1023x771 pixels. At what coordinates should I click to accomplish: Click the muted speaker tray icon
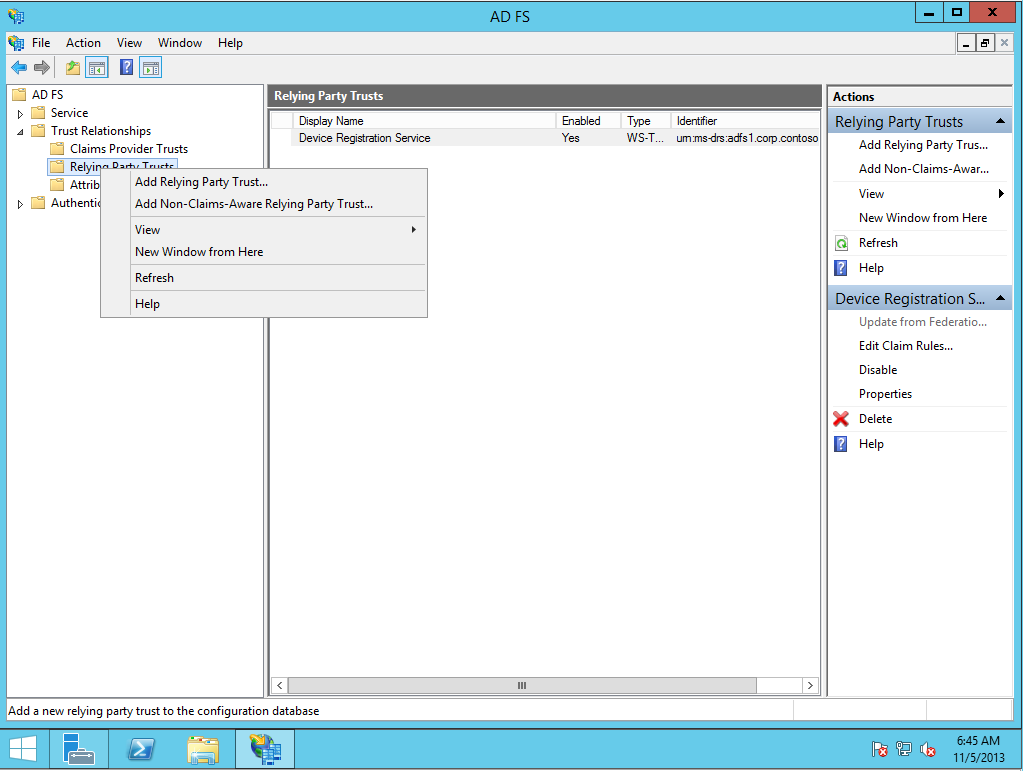click(928, 749)
